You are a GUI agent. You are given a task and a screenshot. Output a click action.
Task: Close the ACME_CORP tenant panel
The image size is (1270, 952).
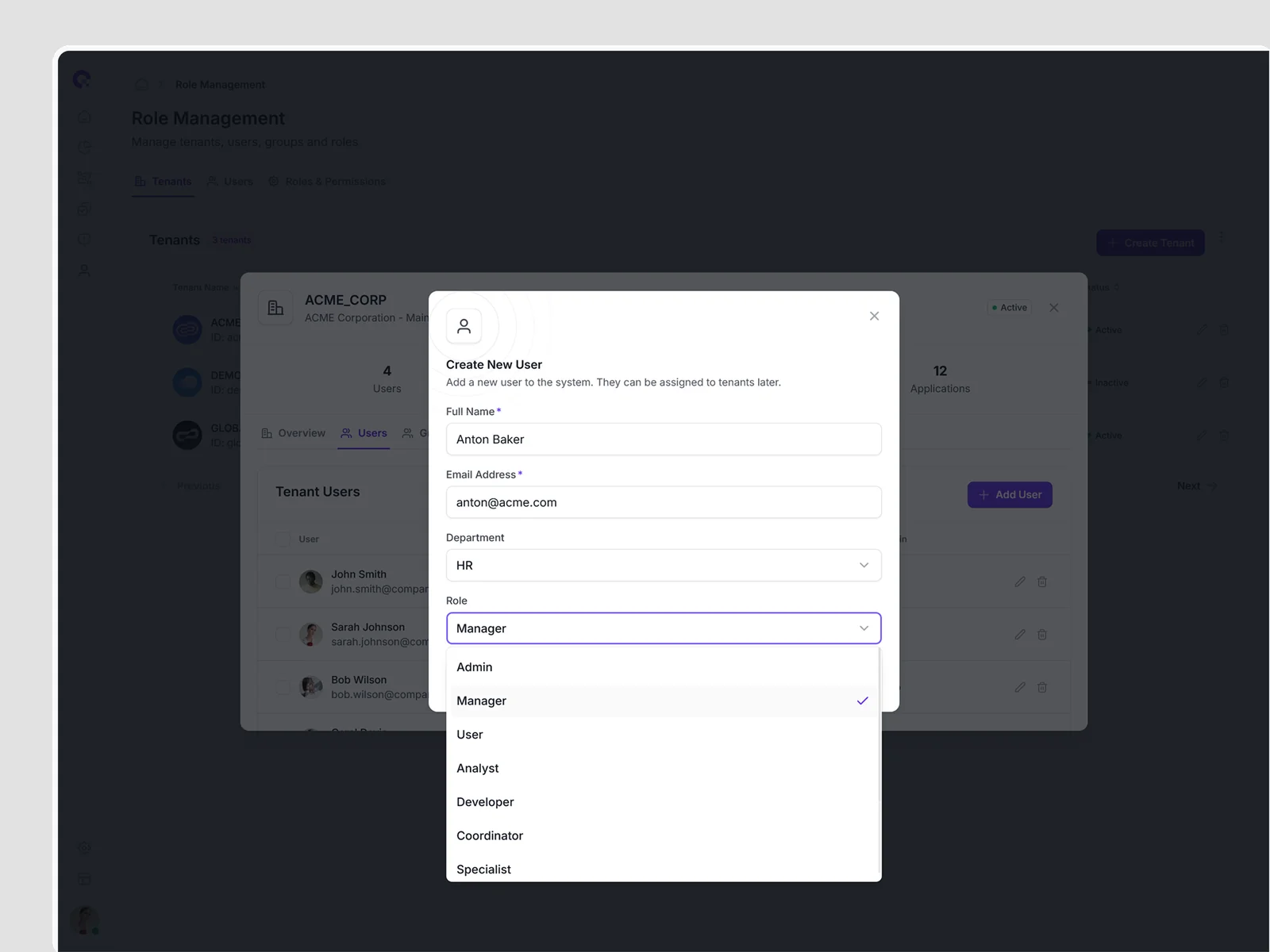point(1054,308)
